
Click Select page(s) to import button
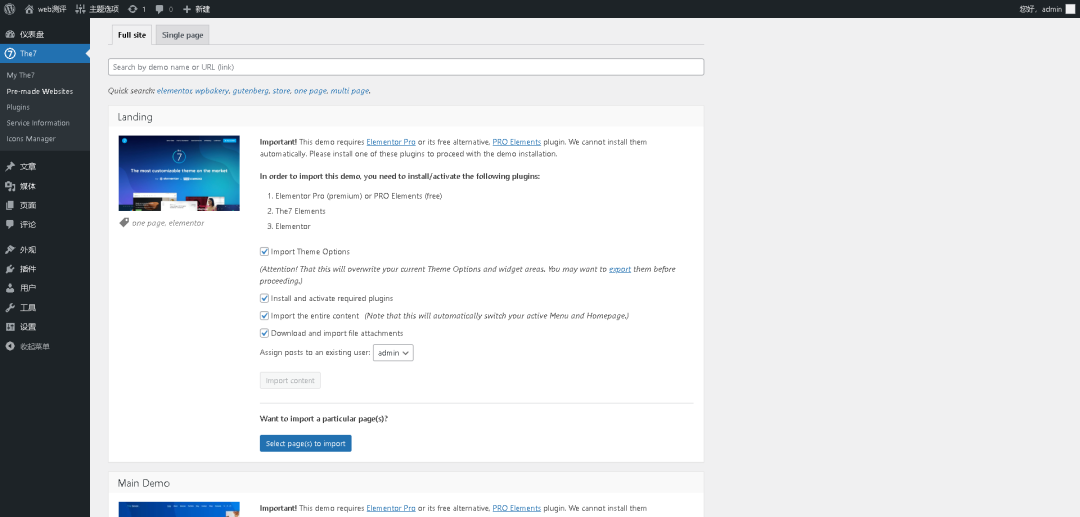tap(306, 443)
